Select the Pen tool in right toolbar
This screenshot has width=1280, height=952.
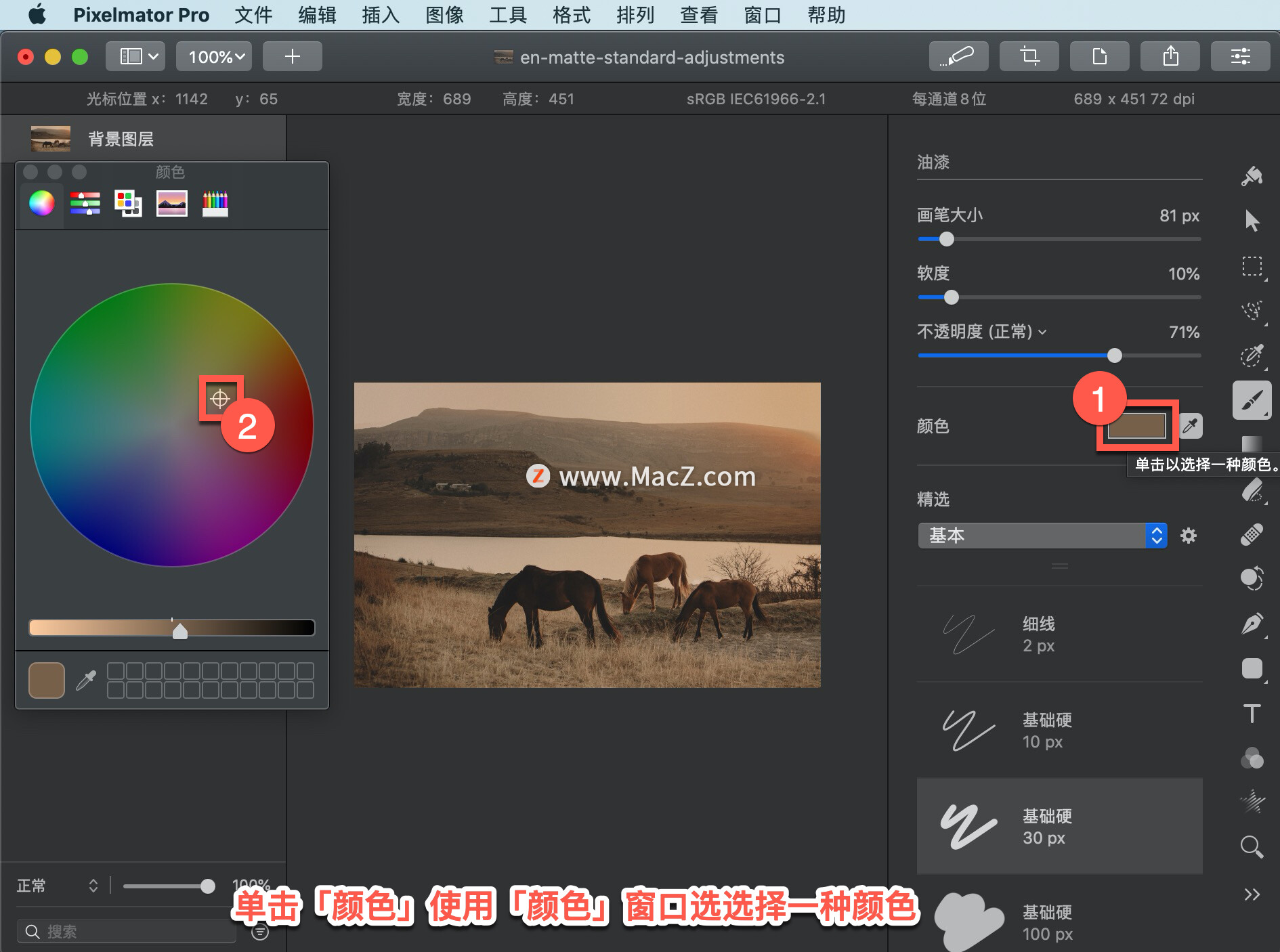click(1252, 624)
